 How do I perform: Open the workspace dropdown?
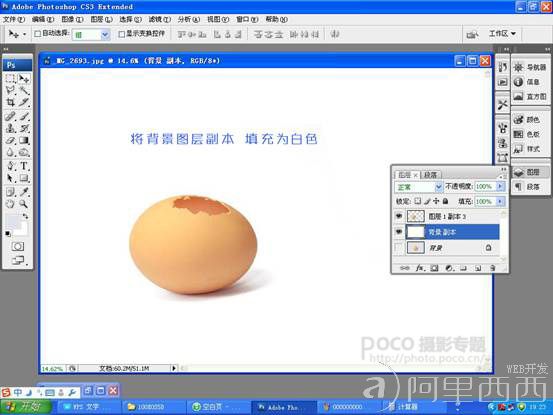(x=502, y=34)
